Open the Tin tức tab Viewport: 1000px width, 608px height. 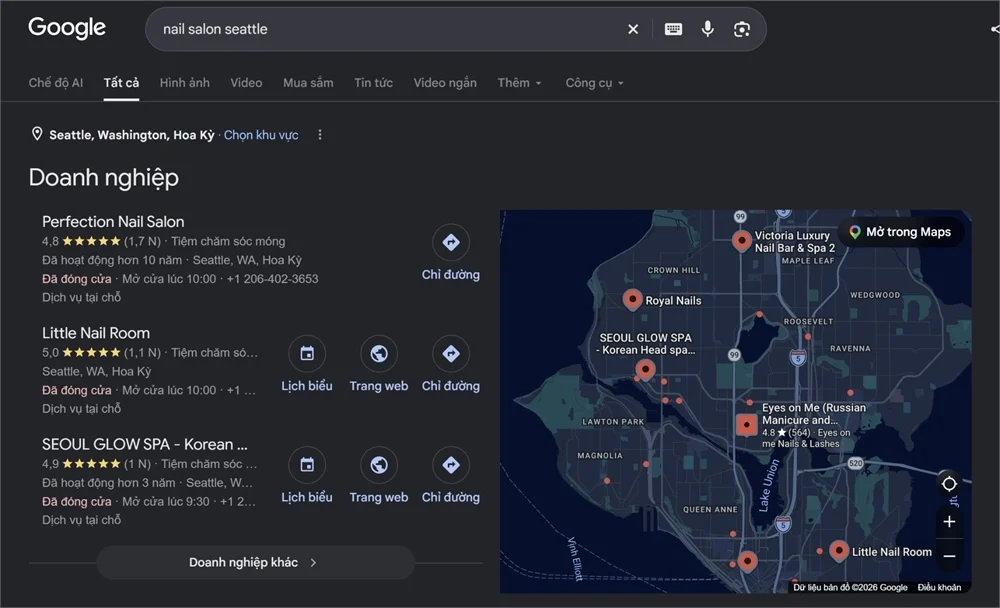[373, 82]
